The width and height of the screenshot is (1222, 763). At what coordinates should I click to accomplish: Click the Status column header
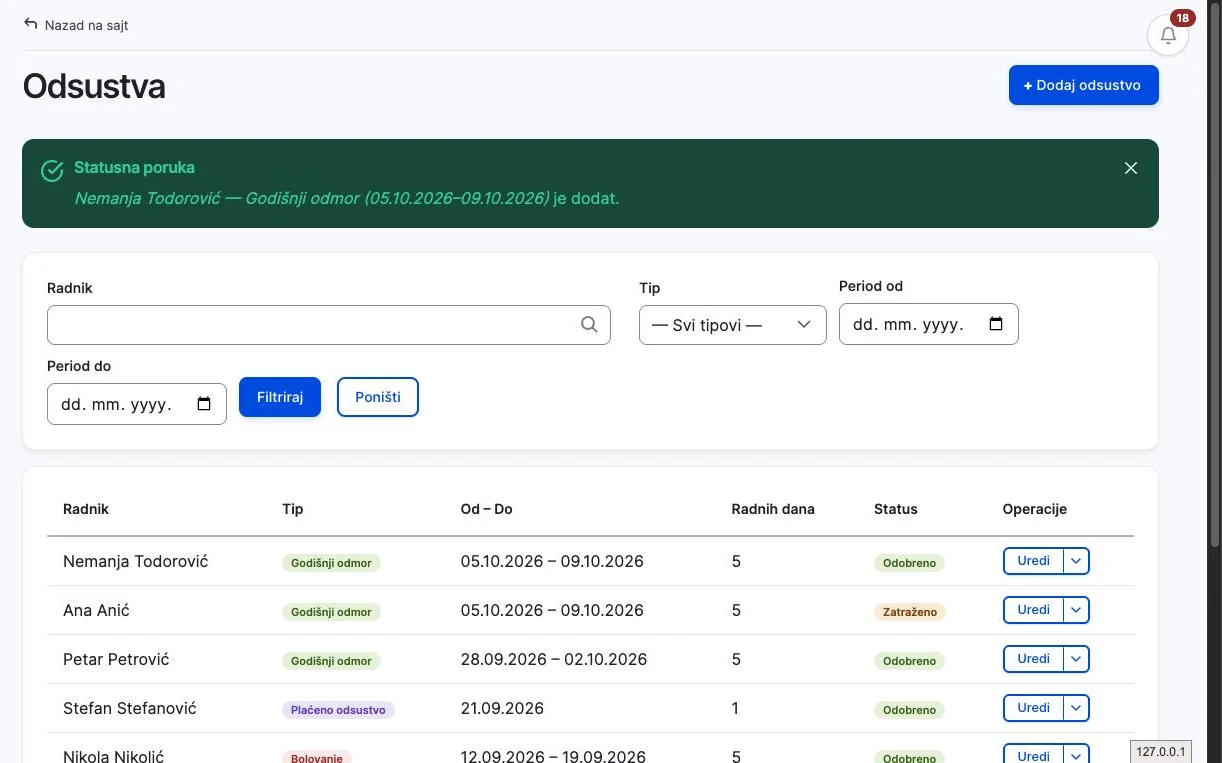click(896, 509)
